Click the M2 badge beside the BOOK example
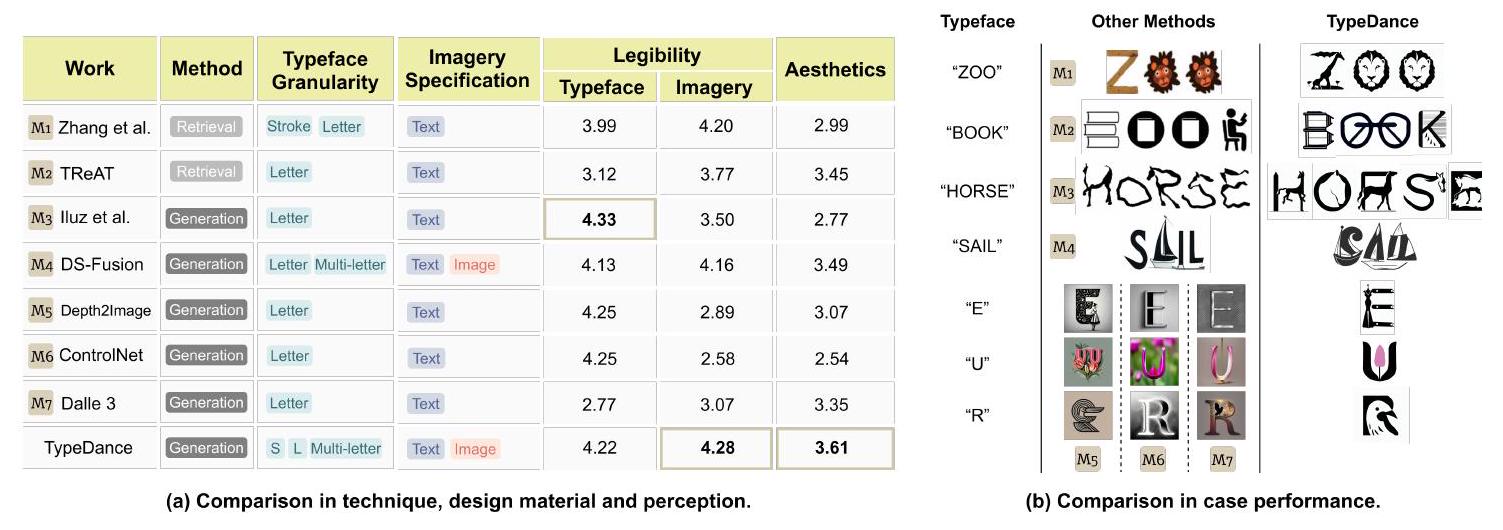The height and width of the screenshot is (530, 1503). (1062, 130)
